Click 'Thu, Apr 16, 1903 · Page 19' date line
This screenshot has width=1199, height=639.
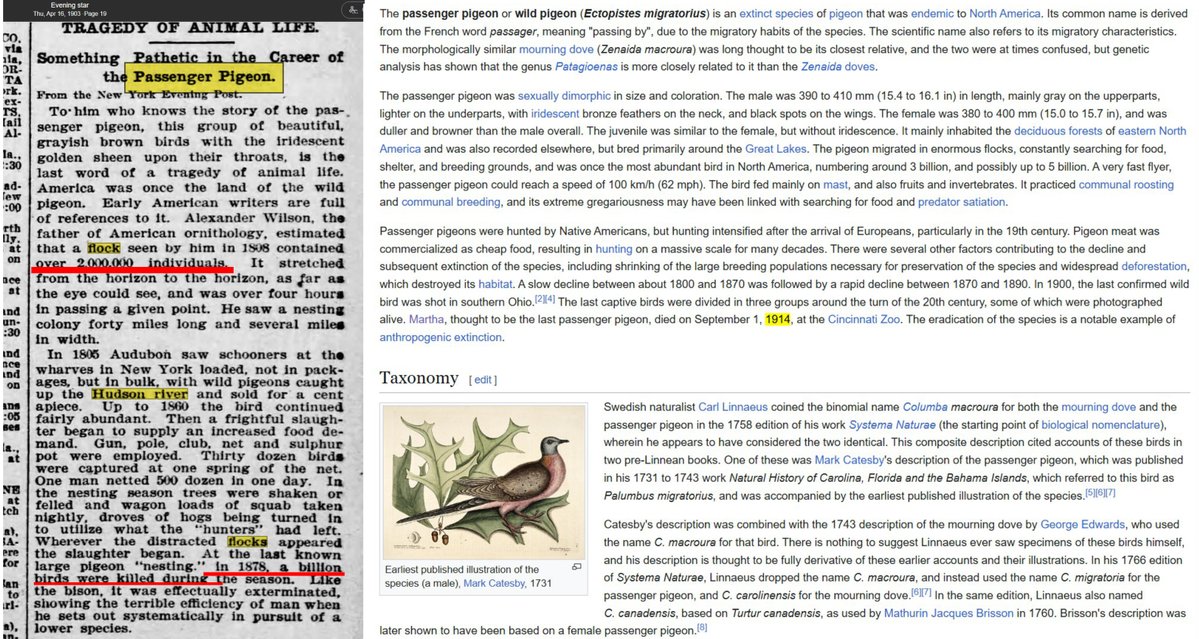coord(70,14)
